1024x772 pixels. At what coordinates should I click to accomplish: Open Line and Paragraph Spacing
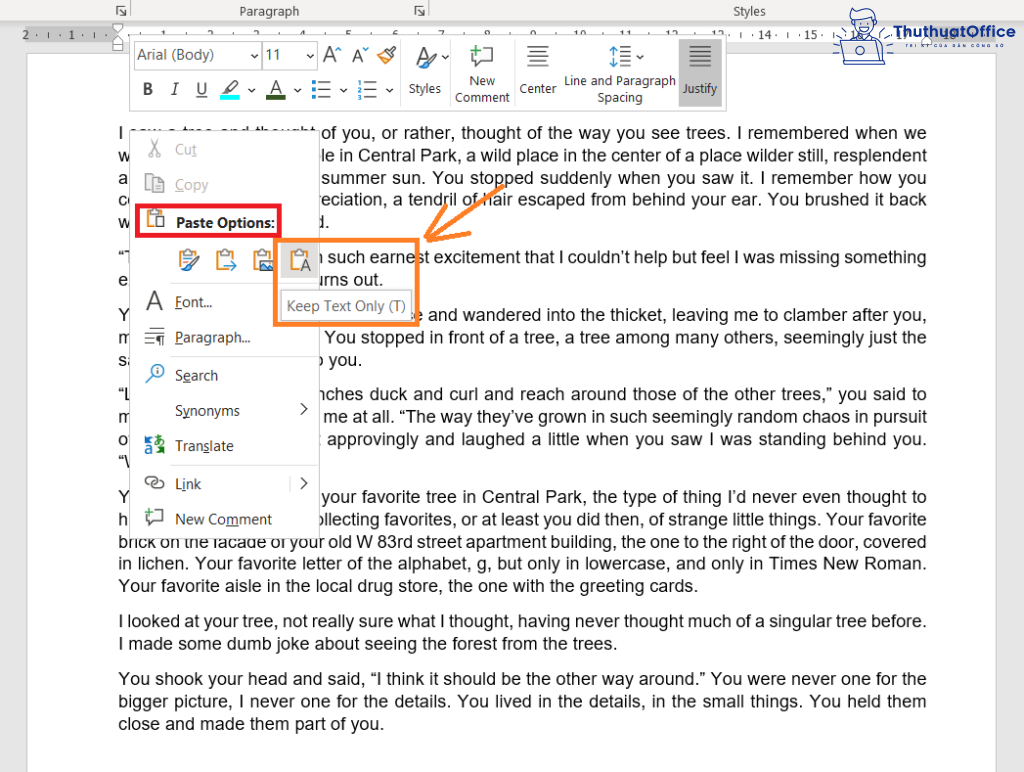(x=620, y=74)
